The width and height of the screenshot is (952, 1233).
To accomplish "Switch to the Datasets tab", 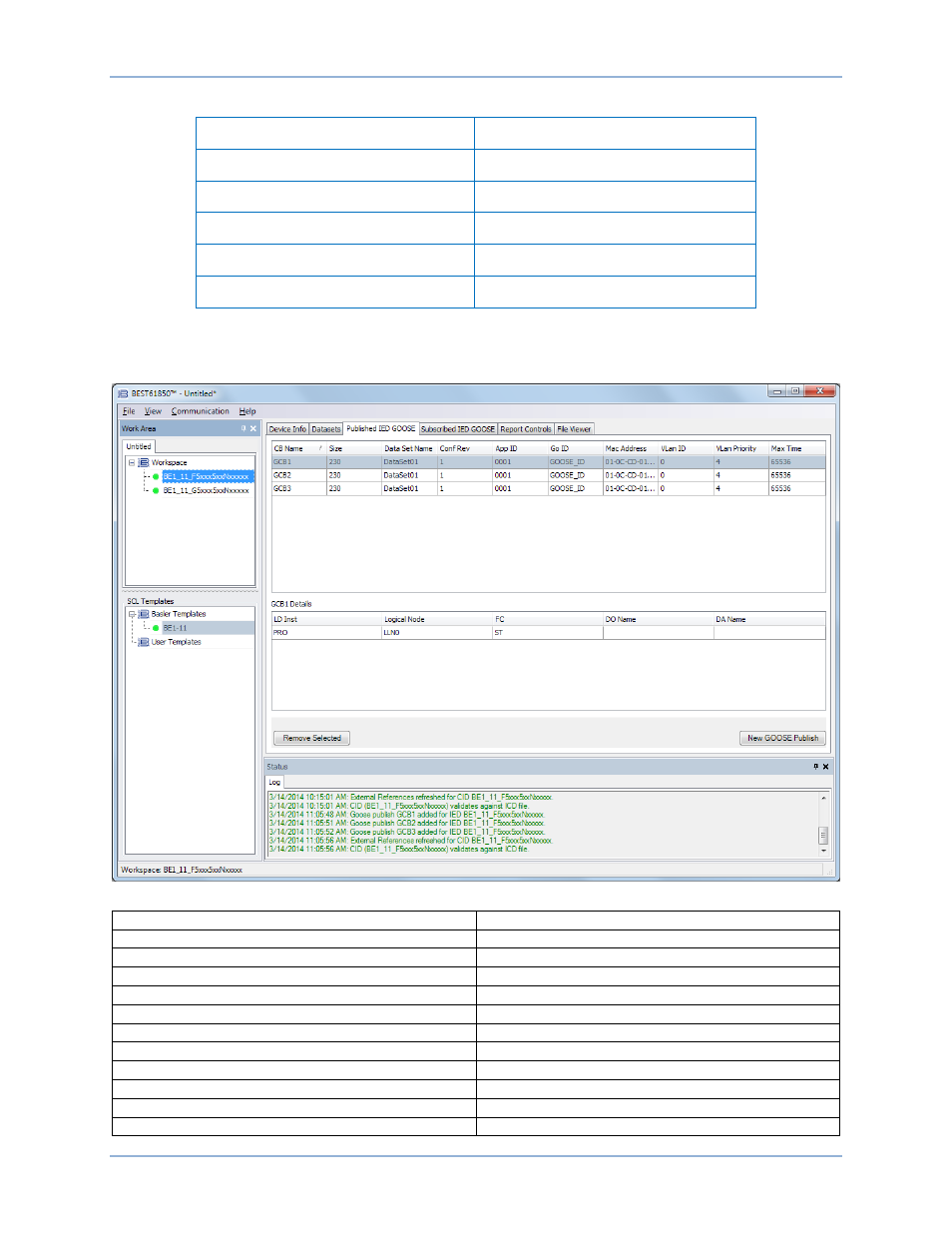I will pyautogui.click(x=326, y=429).
